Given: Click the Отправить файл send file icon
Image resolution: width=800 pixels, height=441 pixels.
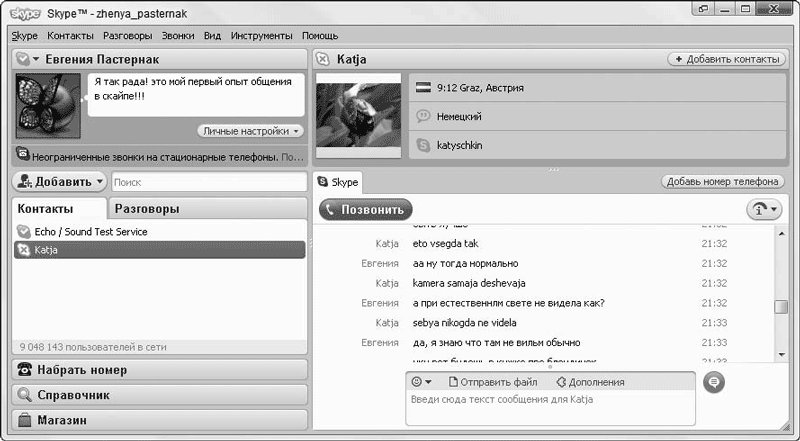Looking at the screenshot, I should pyautogui.click(x=454, y=382).
